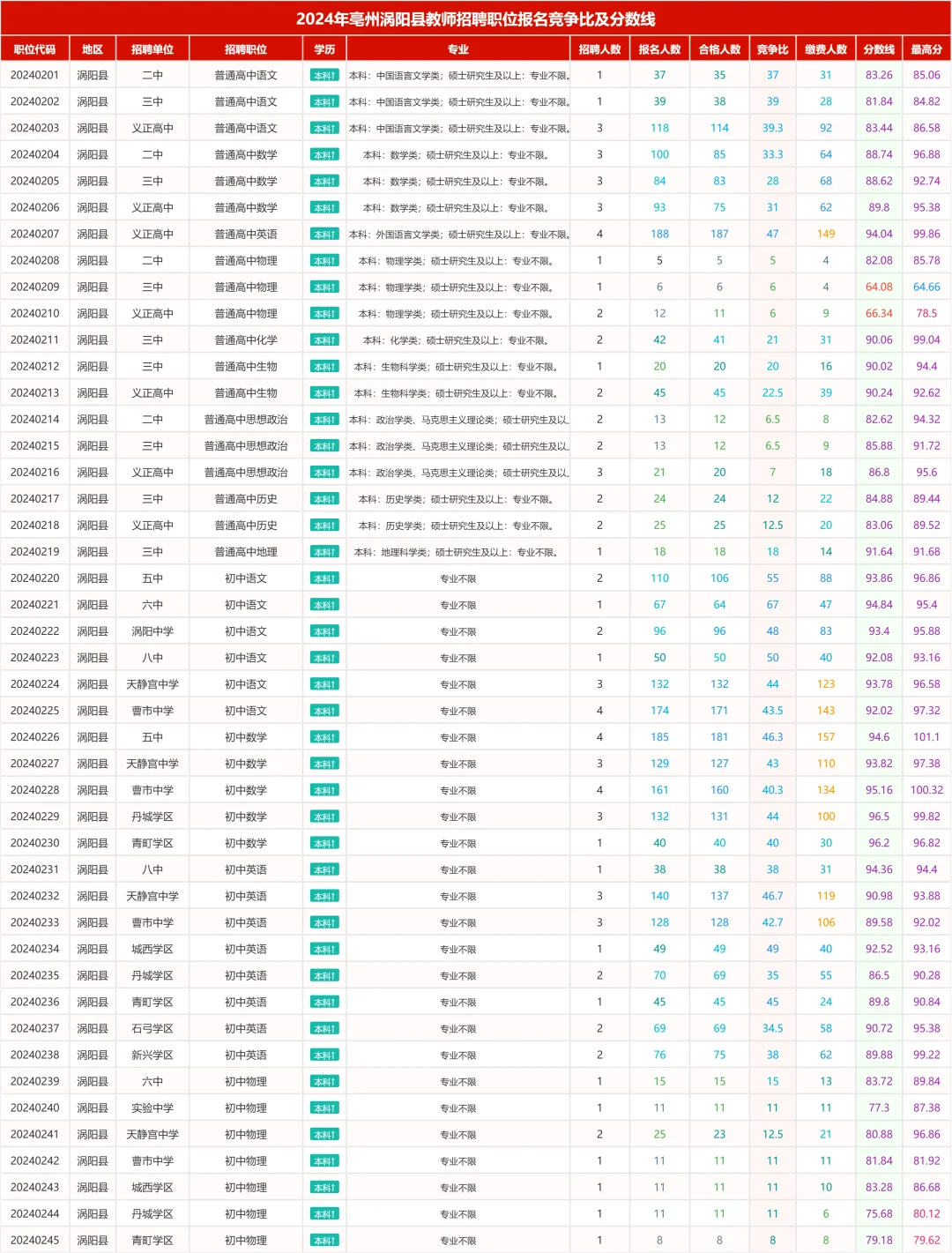Viewport: 952px width, 1253px height.
Task: Click registration count 188 in row 20240207
Action: pos(659,234)
